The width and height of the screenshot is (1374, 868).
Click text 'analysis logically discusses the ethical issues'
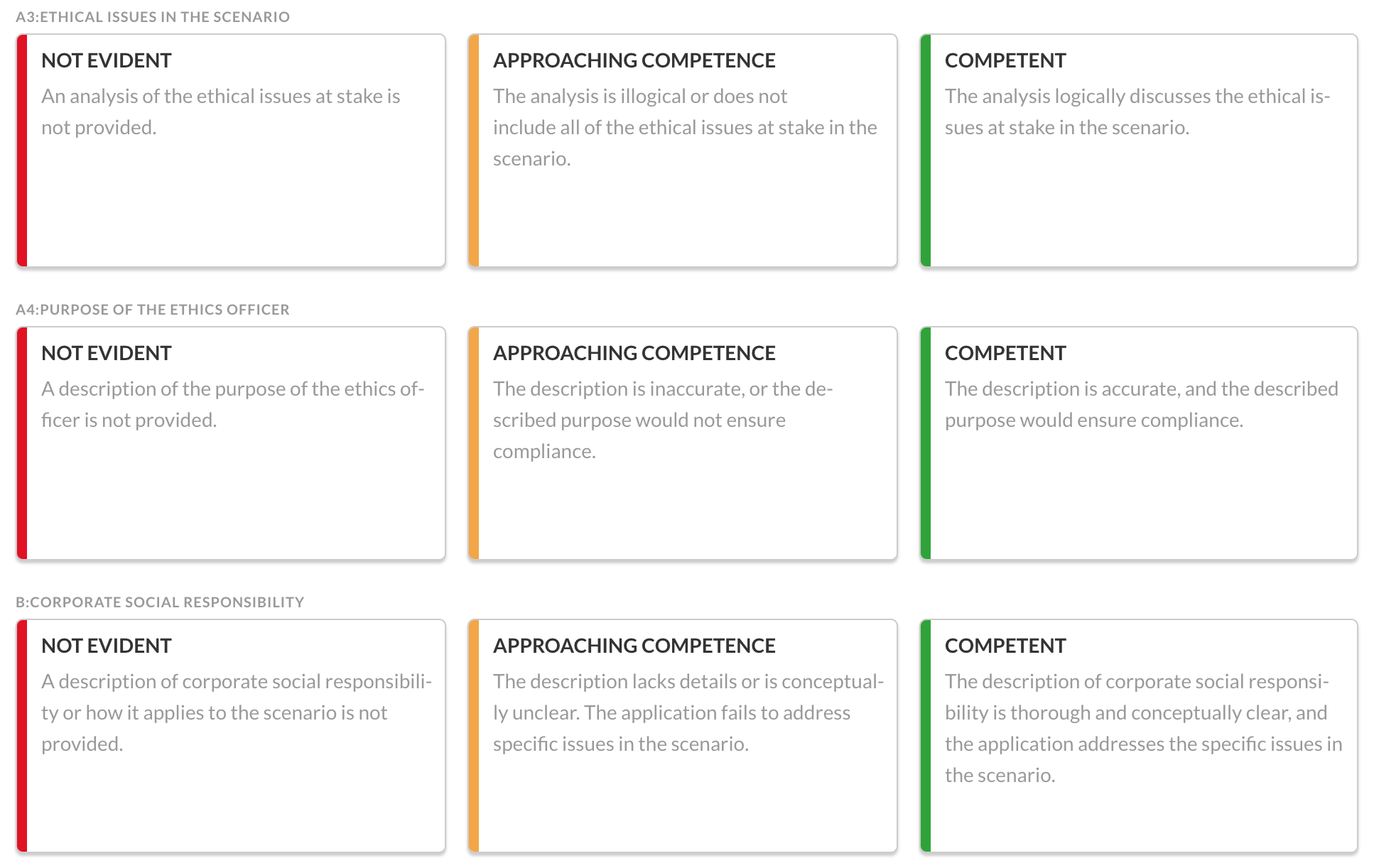pos(1137,112)
